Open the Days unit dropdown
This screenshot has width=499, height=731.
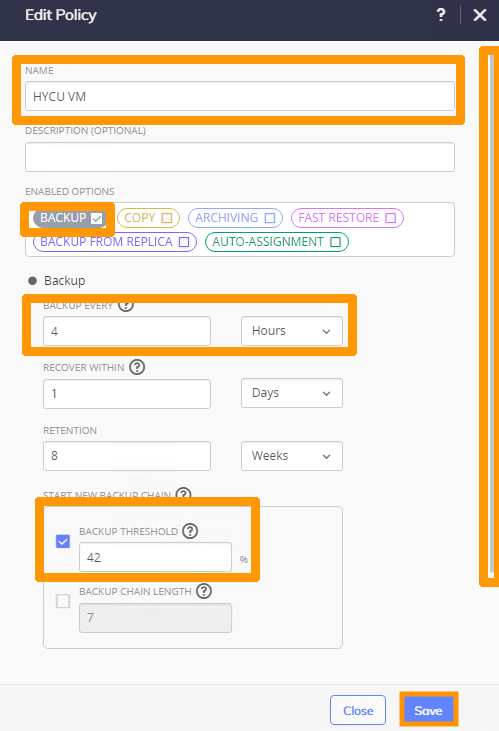(292, 393)
